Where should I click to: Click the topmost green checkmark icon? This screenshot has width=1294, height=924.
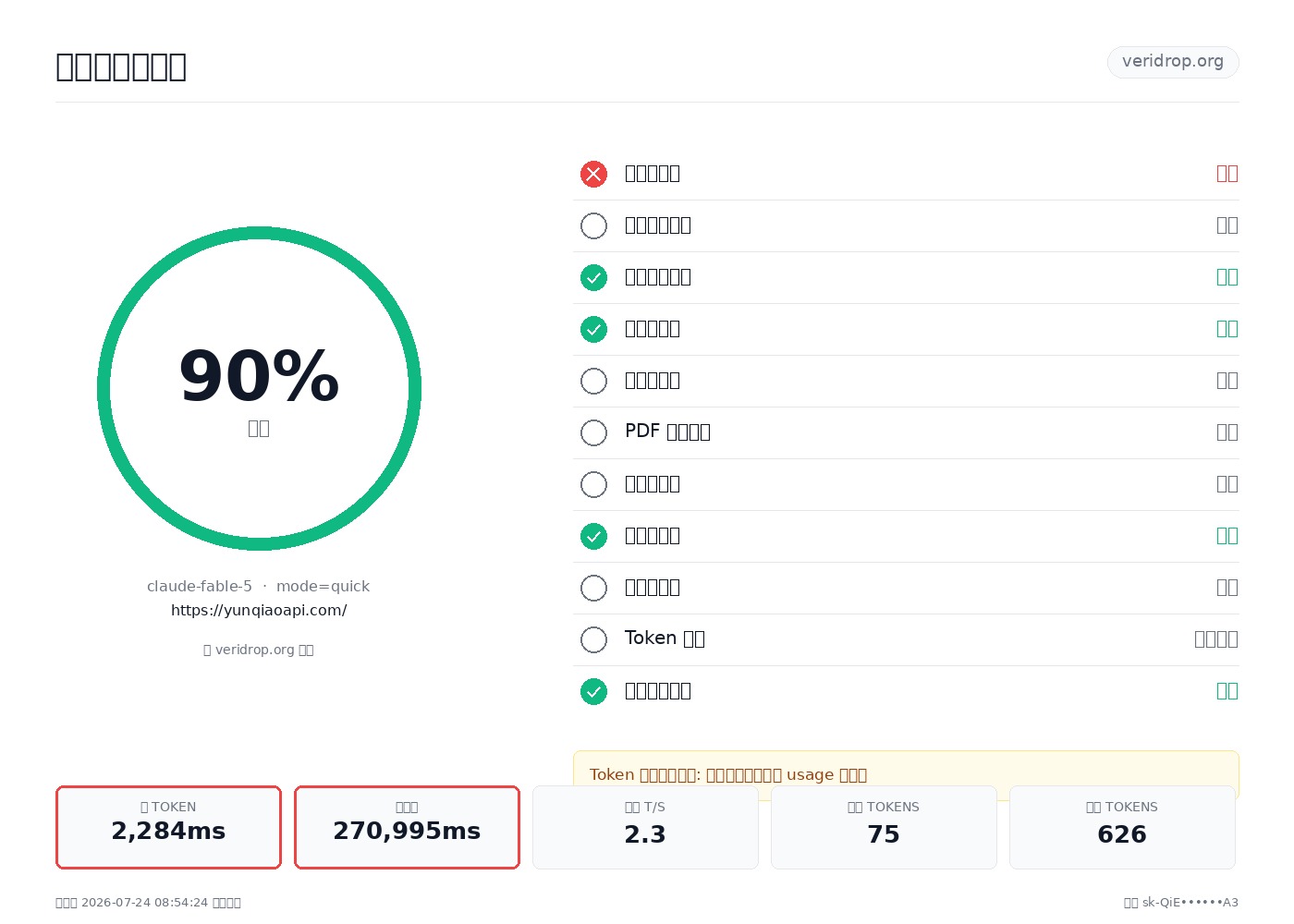click(593, 277)
